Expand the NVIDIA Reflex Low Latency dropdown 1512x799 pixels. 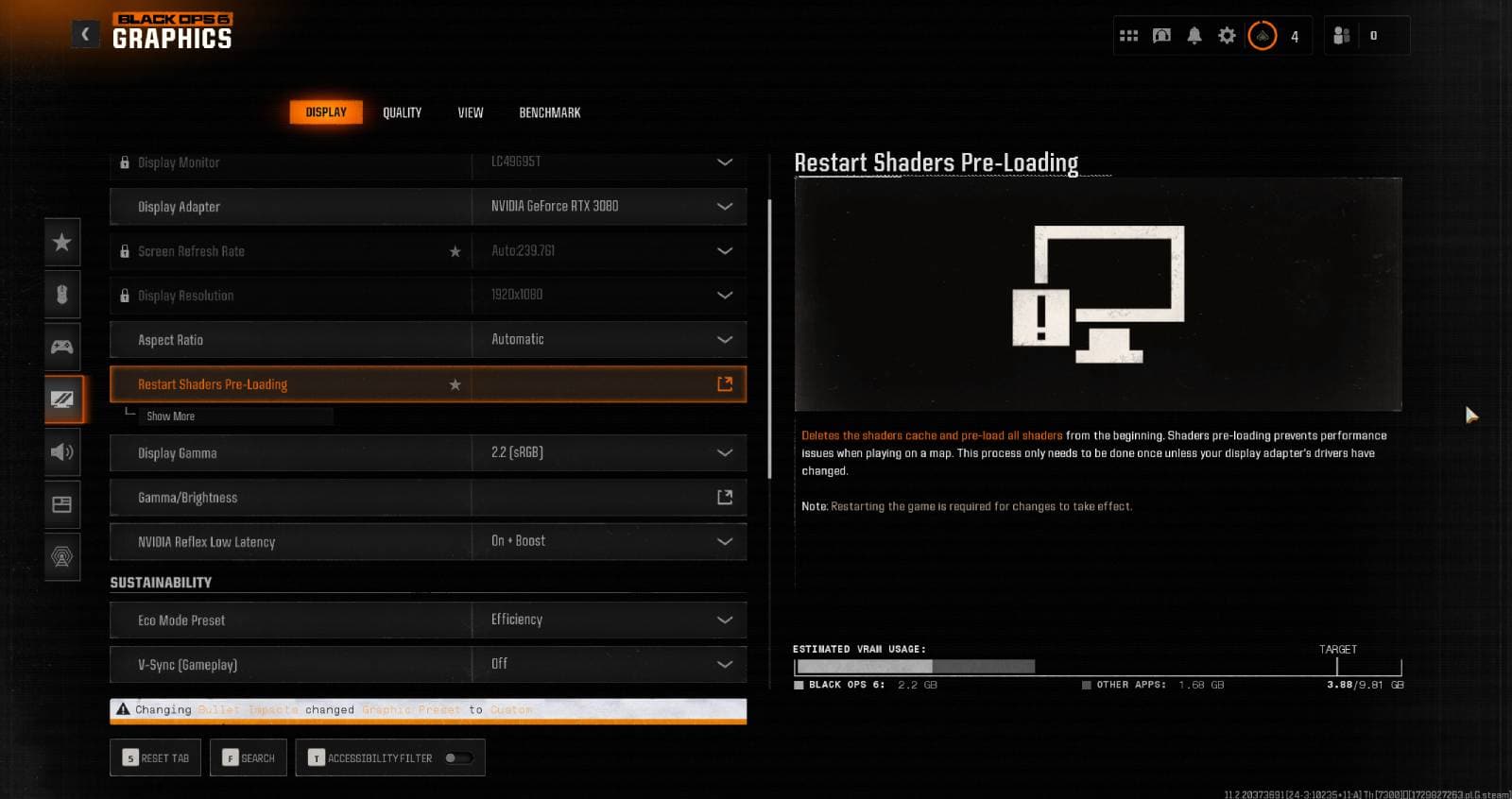725,542
